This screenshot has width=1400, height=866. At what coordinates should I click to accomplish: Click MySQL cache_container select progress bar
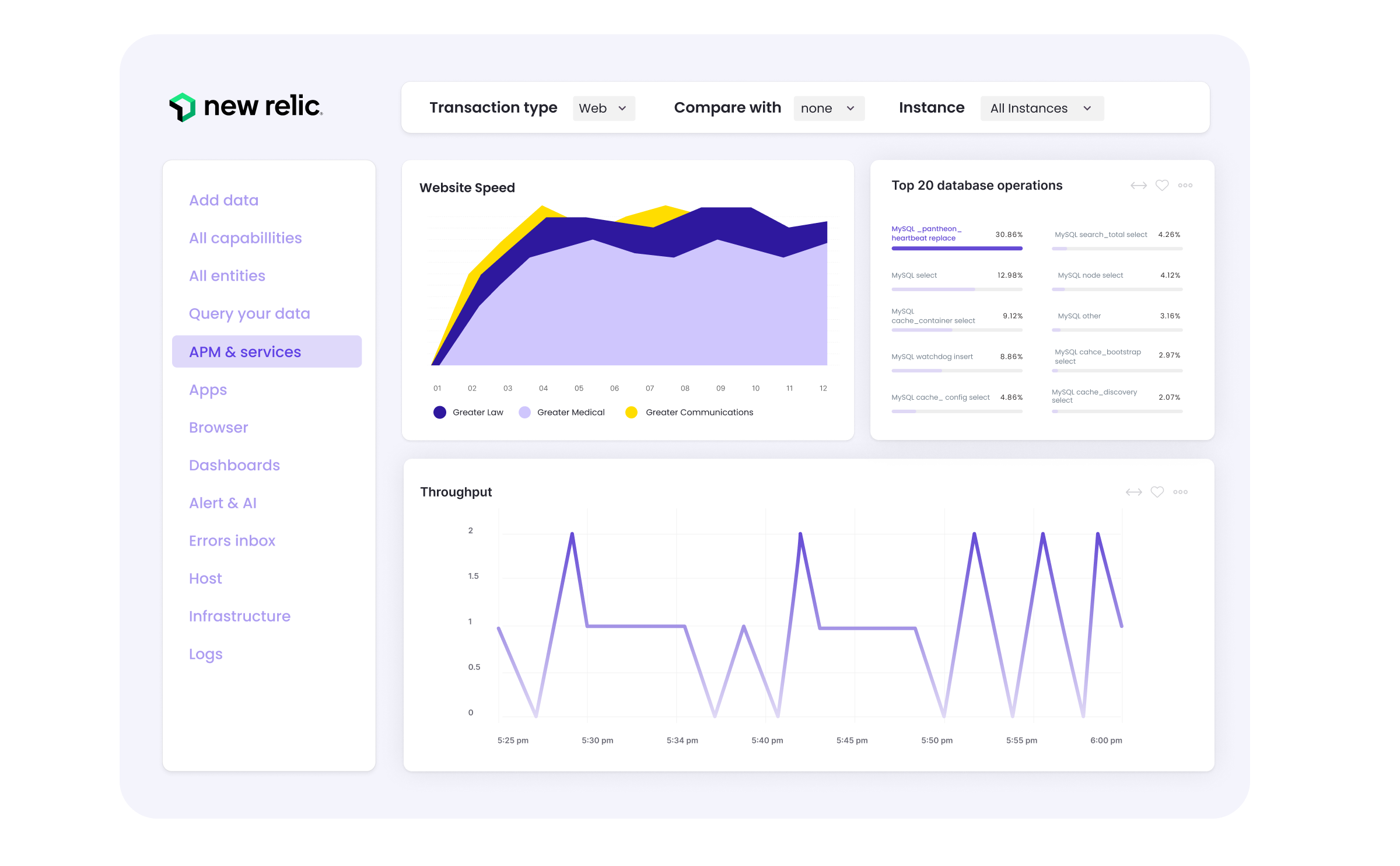(957, 330)
